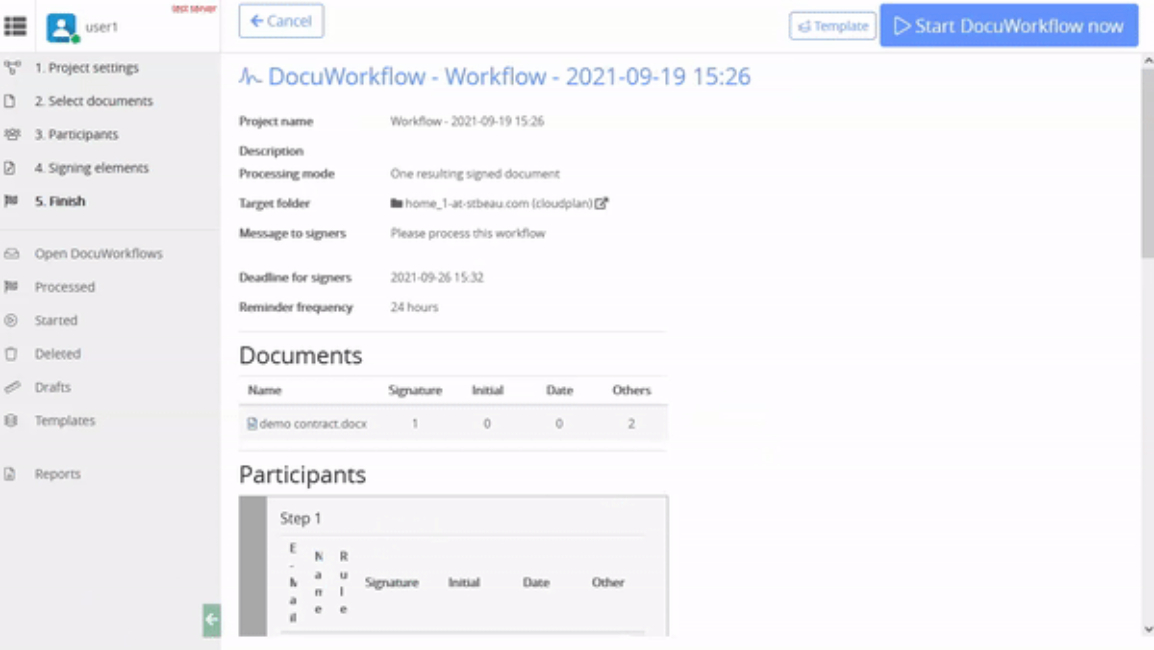Click 'Please process this workflow' message

[467, 233]
